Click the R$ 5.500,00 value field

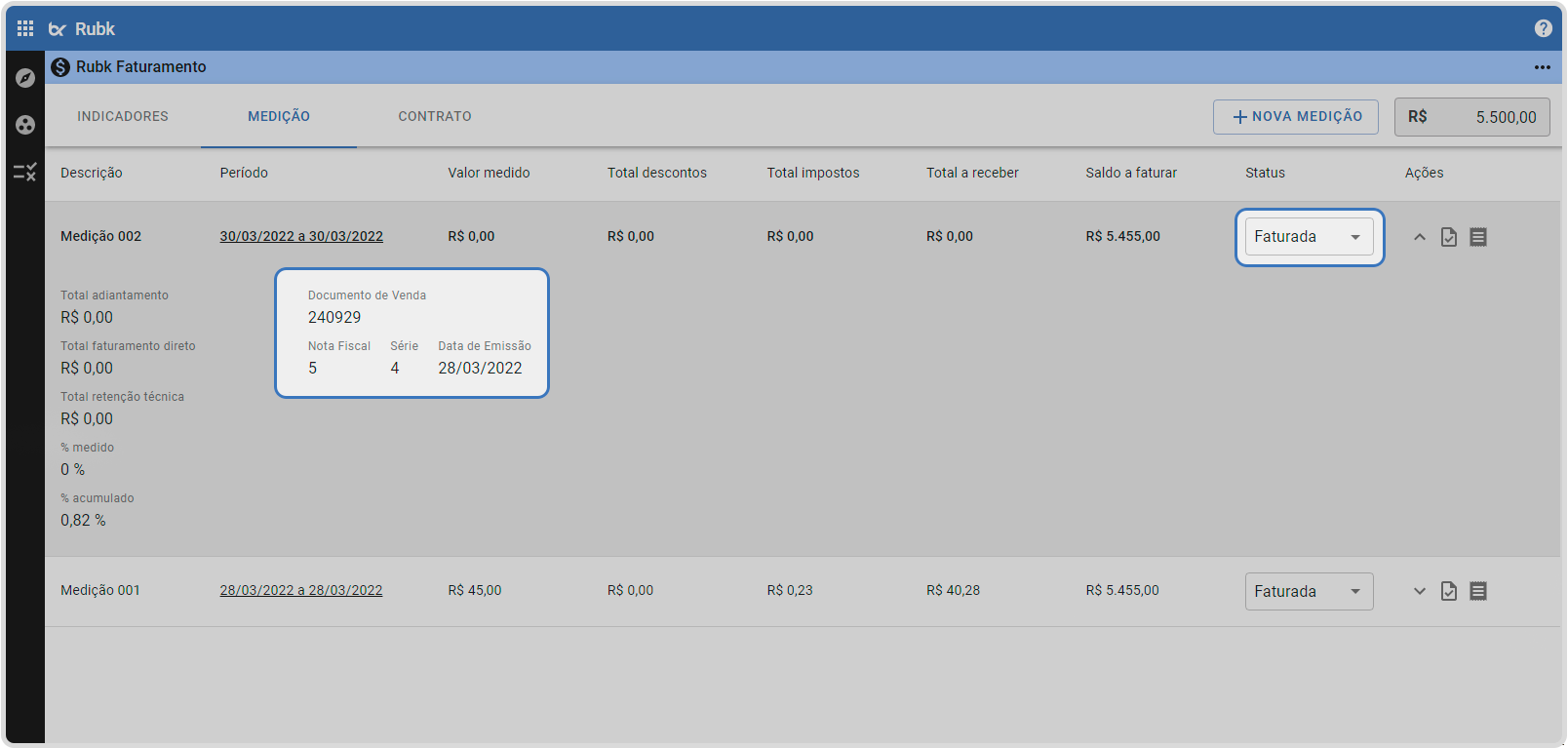(x=1472, y=117)
